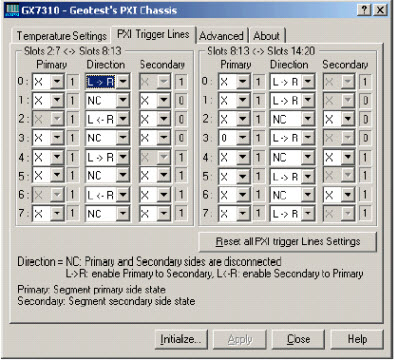This screenshot has height=360, width=395.
Task: Select the PXI Trigger Lines tab
Action: click(153, 34)
